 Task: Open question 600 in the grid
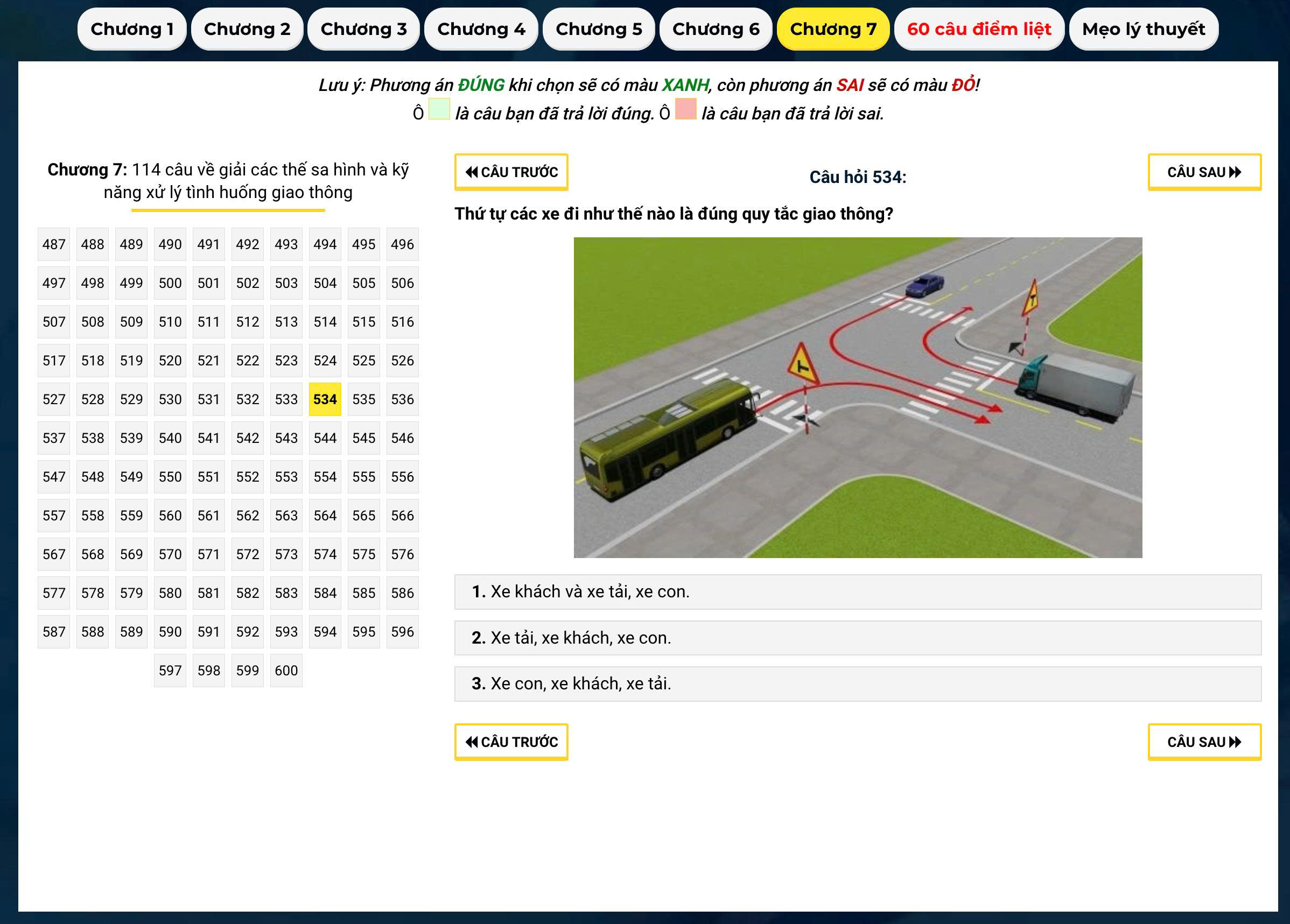coord(286,671)
